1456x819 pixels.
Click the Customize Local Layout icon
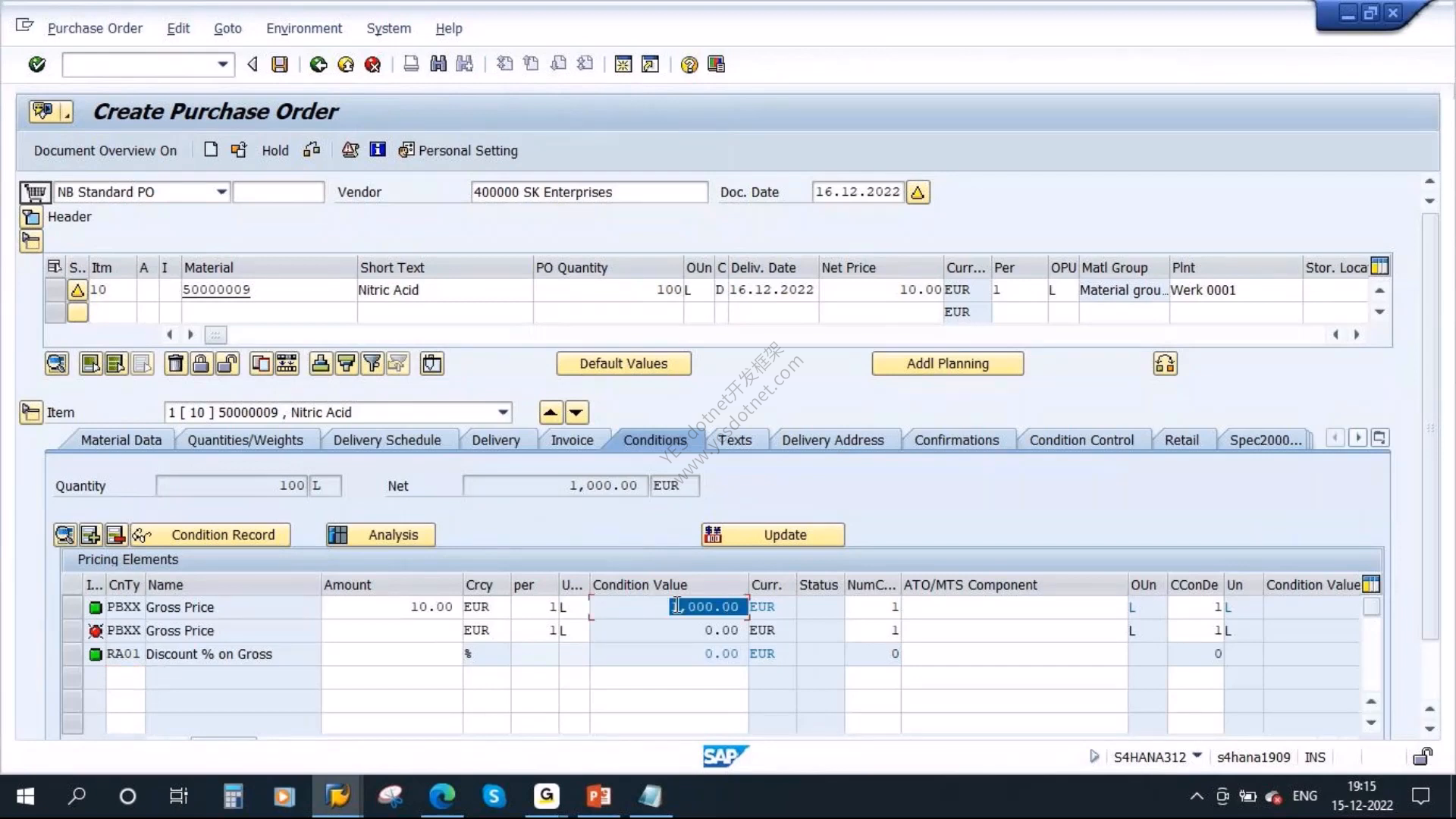pos(716,64)
